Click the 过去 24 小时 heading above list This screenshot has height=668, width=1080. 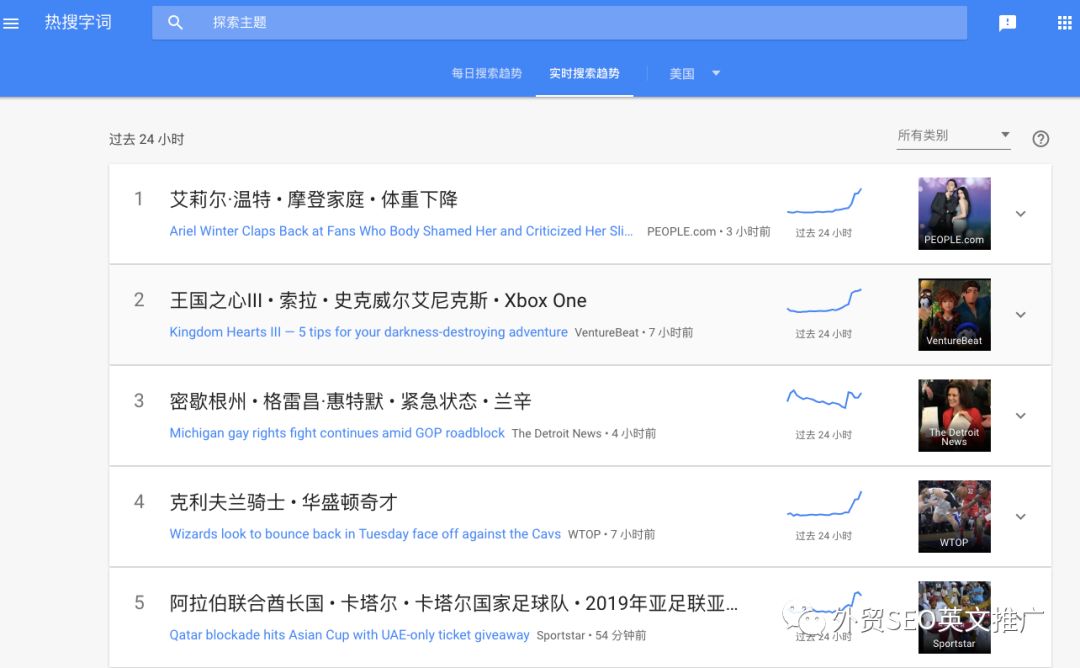tap(147, 139)
